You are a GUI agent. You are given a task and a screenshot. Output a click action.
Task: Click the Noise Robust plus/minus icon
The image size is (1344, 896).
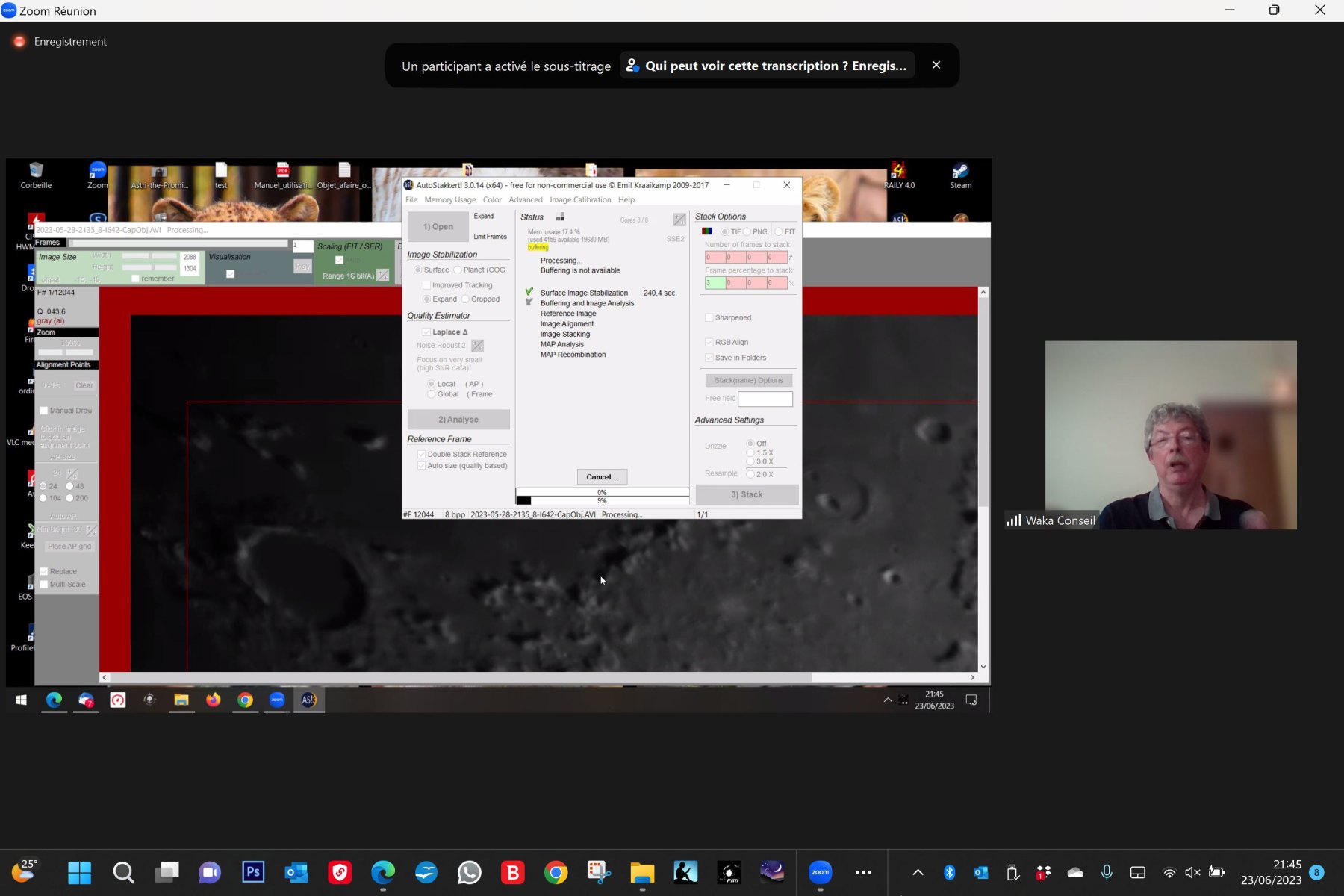tap(478, 346)
